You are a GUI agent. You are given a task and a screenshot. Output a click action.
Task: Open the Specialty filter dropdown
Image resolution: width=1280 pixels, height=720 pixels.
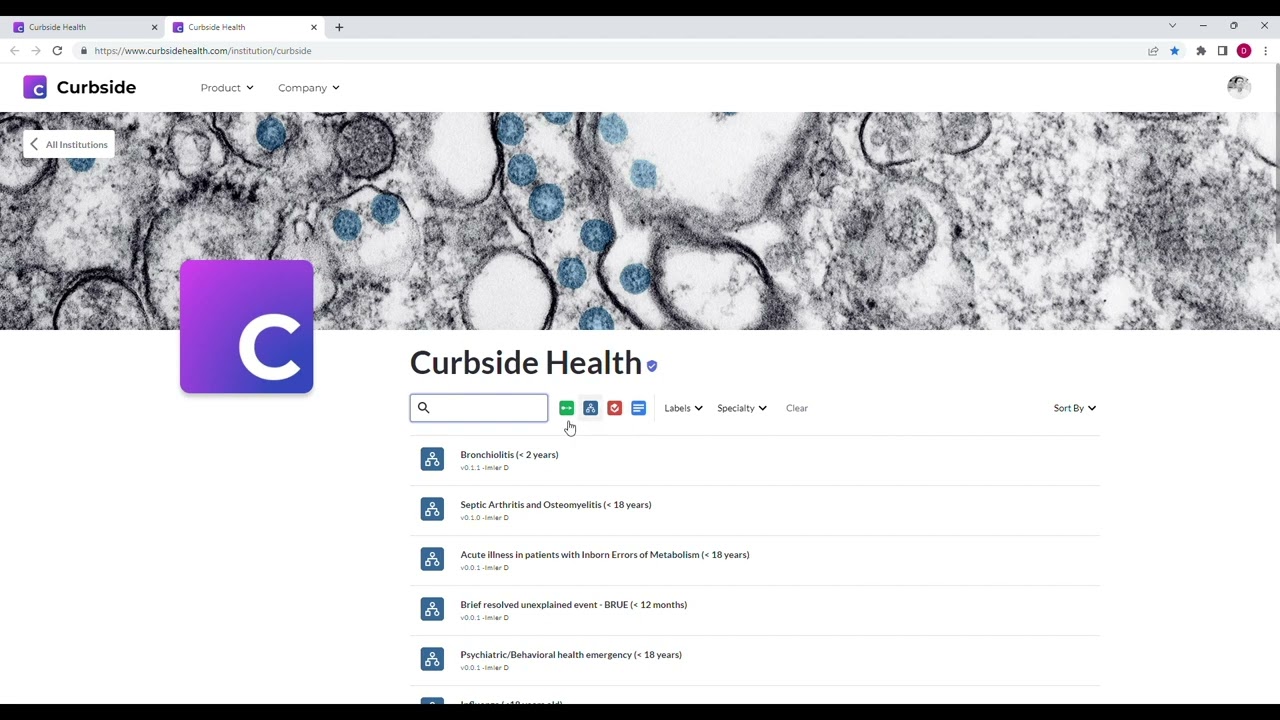click(741, 408)
